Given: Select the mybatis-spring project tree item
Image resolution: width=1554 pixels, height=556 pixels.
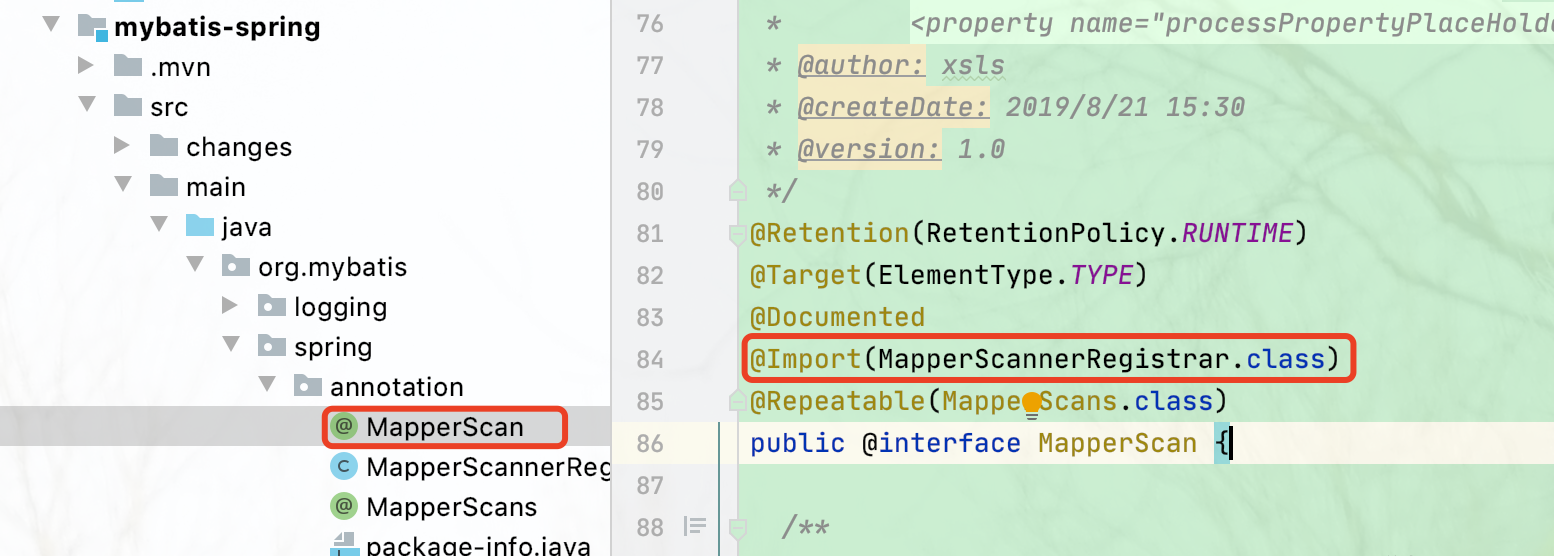Looking at the screenshot, I should [x=217, y=27].
